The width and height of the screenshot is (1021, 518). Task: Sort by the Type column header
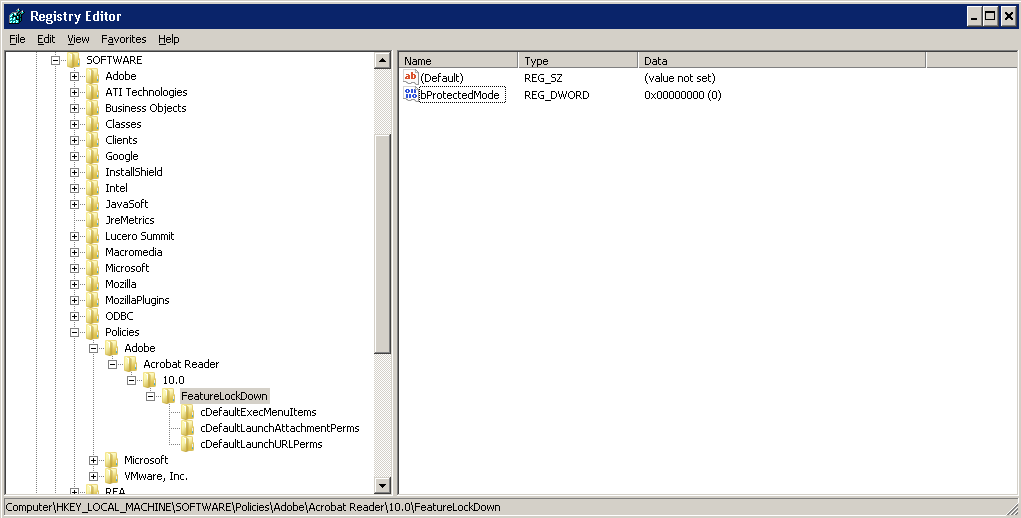pos(578,61)
